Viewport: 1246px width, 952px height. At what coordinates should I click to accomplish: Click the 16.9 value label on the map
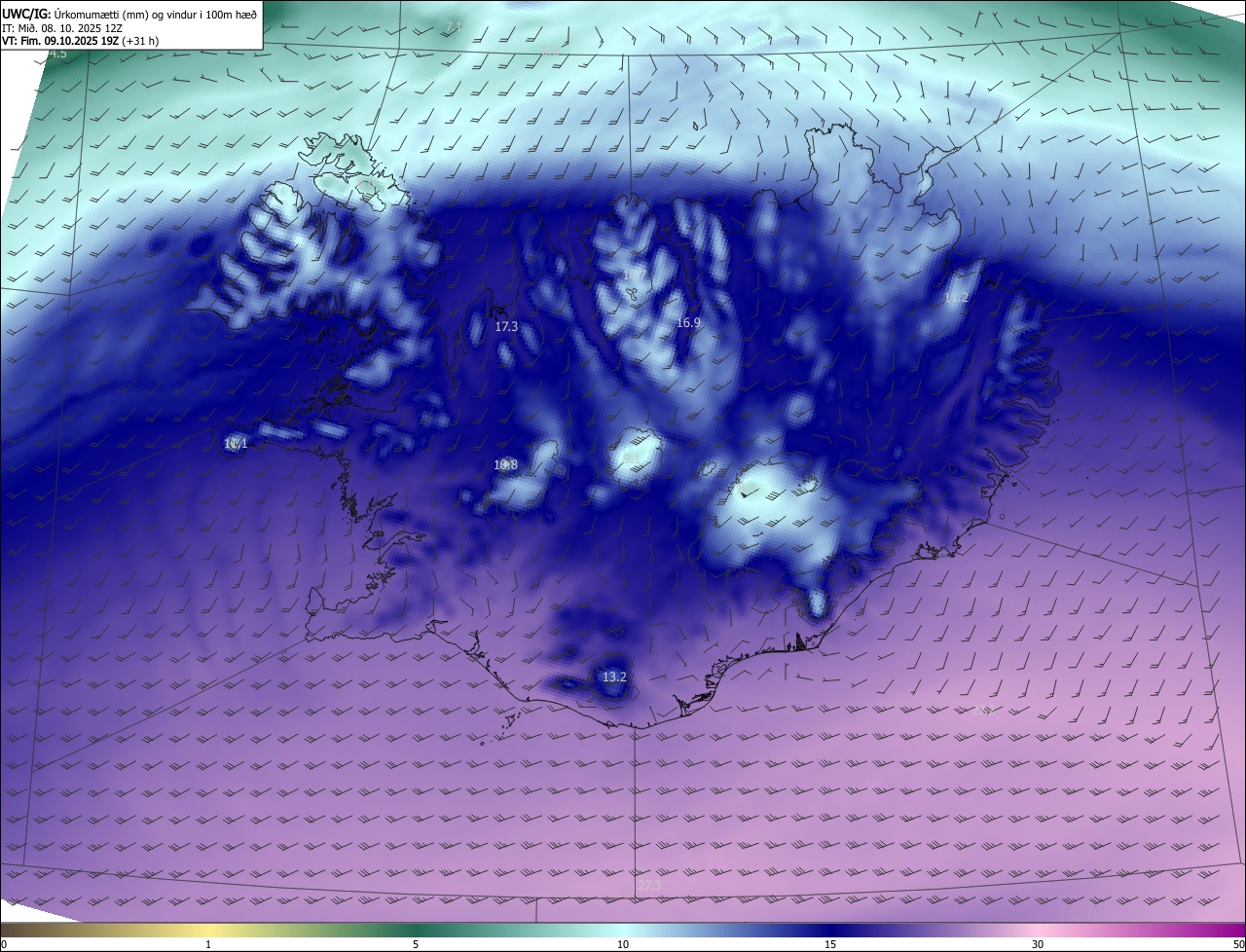tap(688, 322)
